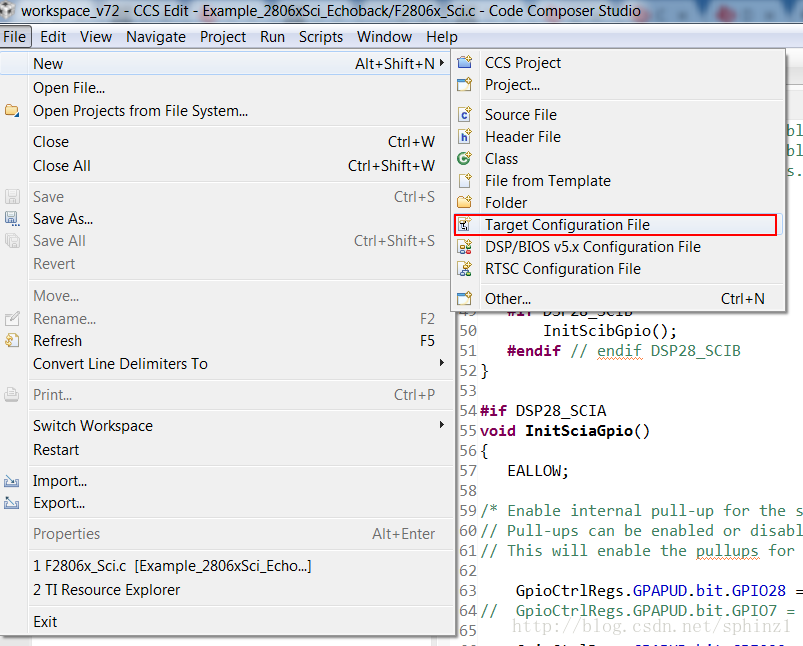Click the Refresh icon in File menu
Viewport: 803px width, 646px height.
pos(12,340)
